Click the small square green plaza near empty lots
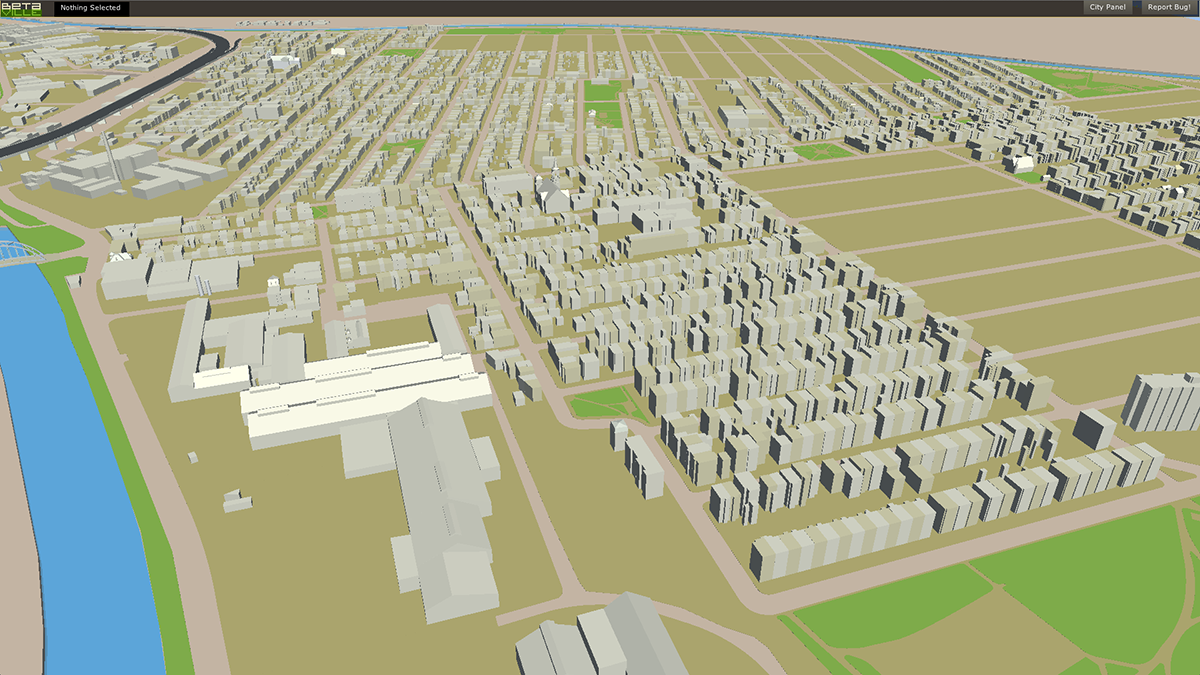Image resolution: width=1200 pixels, height=675 pixels. 823,152
